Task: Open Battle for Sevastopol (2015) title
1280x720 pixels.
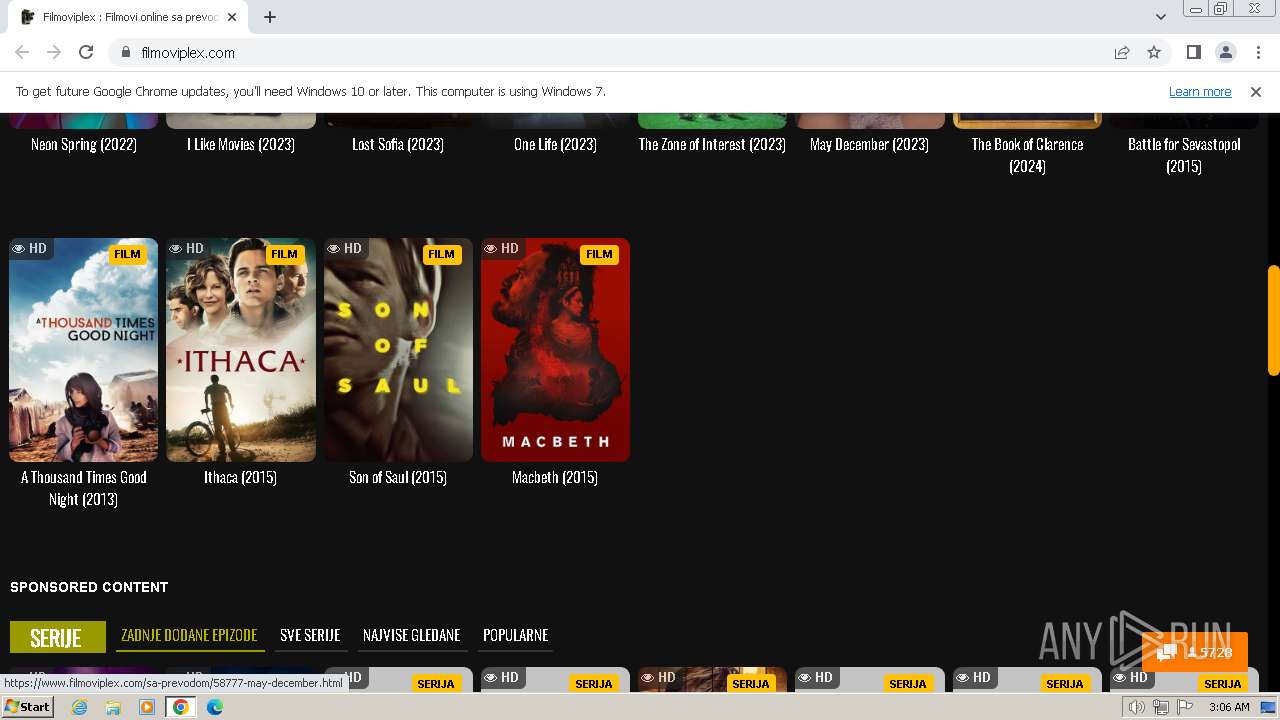Action: (x=1184, y=155)
